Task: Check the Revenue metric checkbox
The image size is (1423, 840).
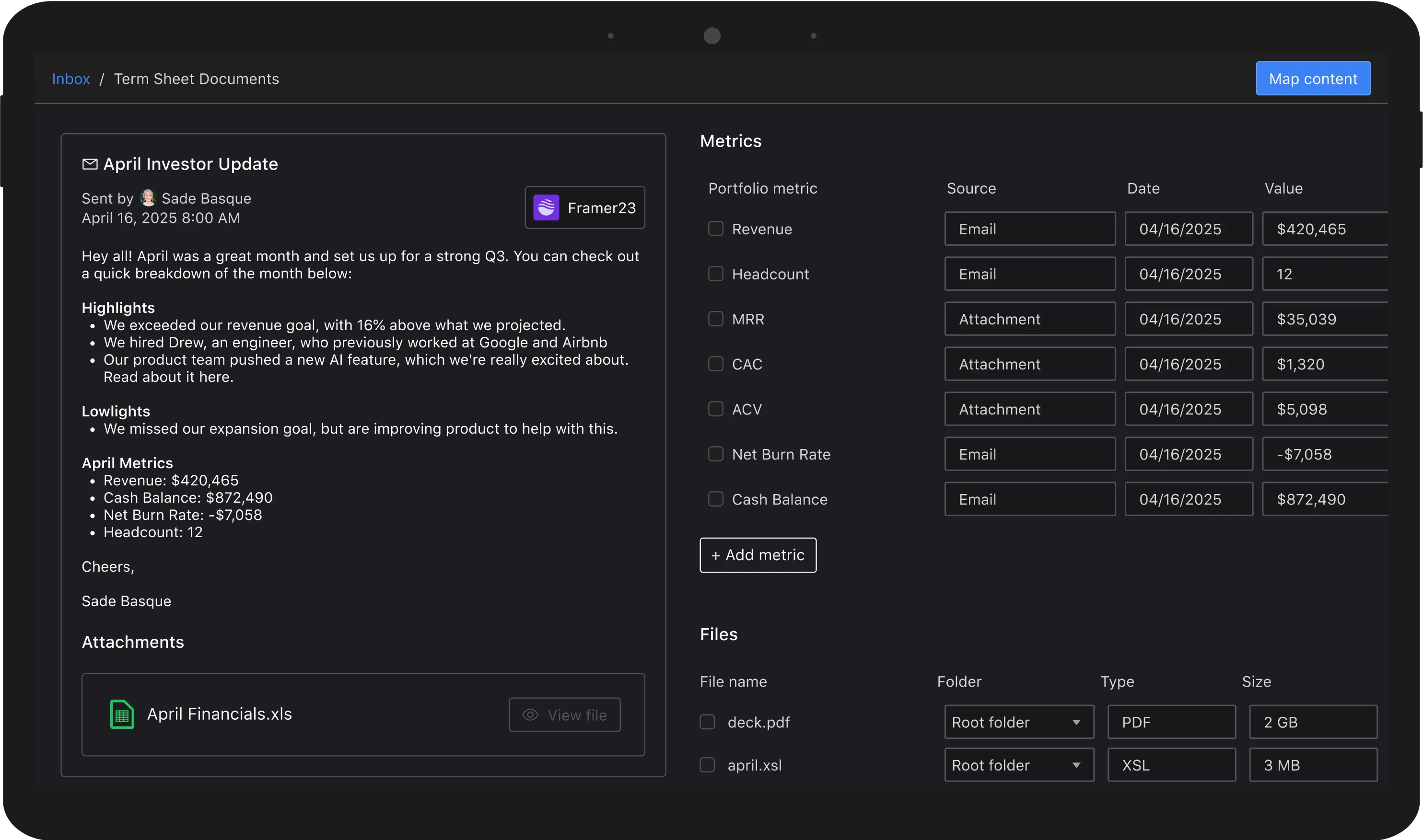Action: [716, 229]
